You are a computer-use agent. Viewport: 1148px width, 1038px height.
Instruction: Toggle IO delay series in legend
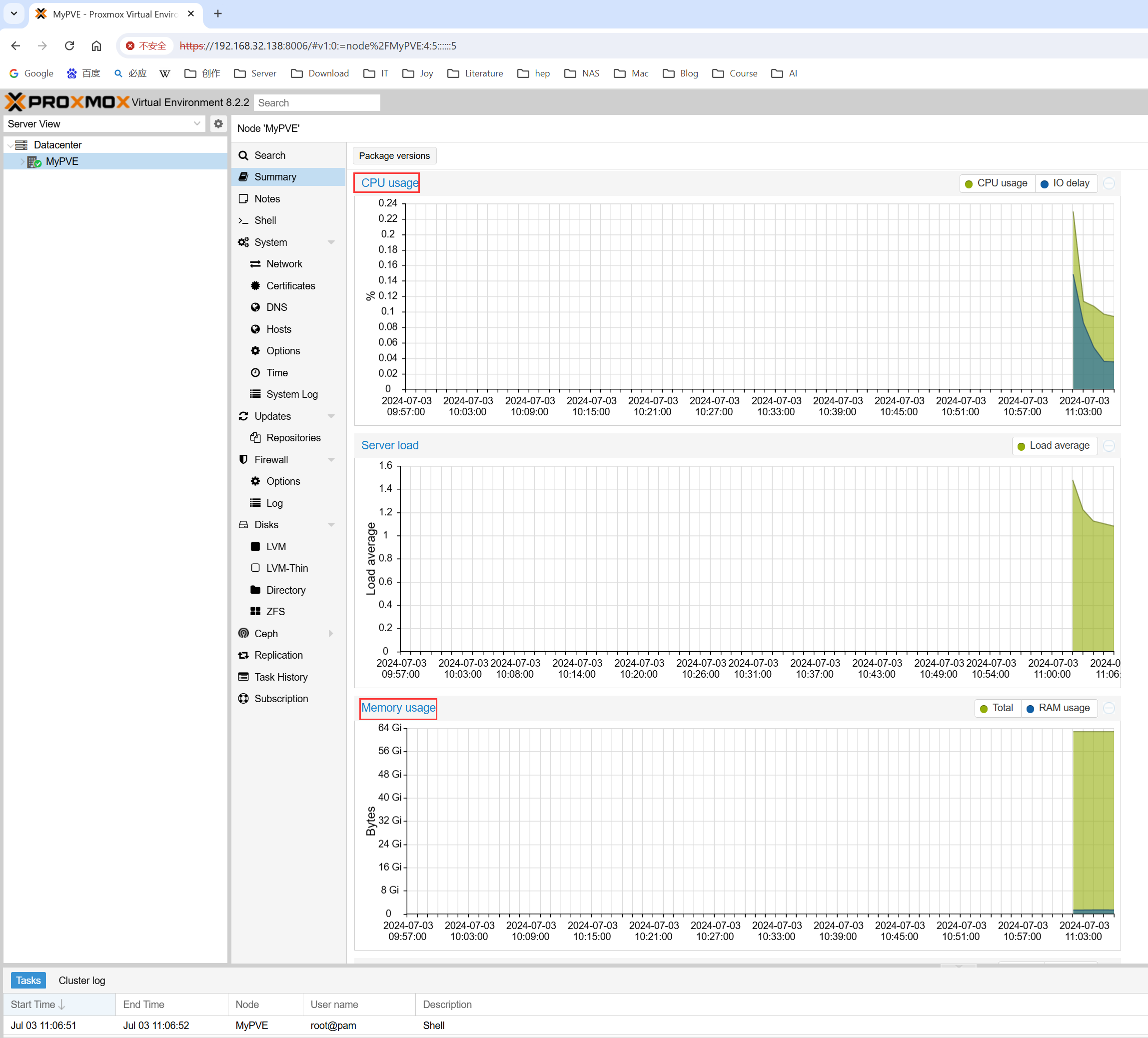[x=1066, y=183]
